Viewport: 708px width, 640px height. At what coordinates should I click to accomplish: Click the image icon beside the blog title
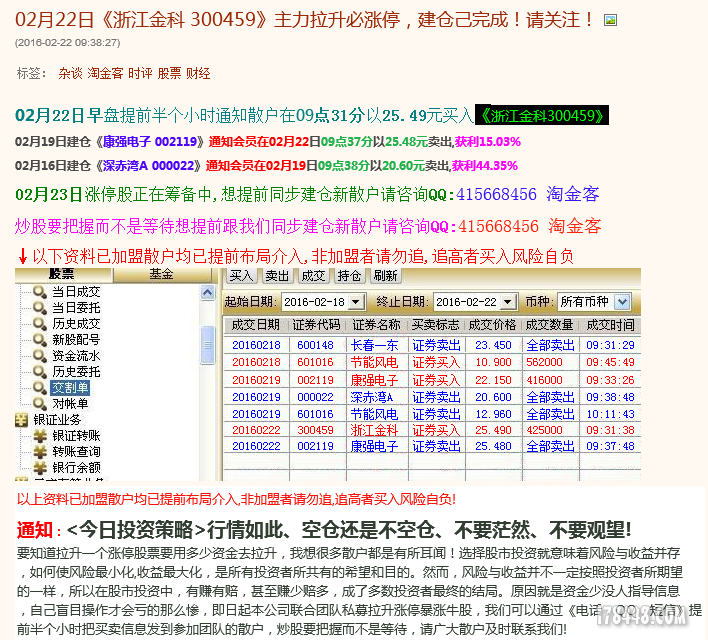(610, 20)
